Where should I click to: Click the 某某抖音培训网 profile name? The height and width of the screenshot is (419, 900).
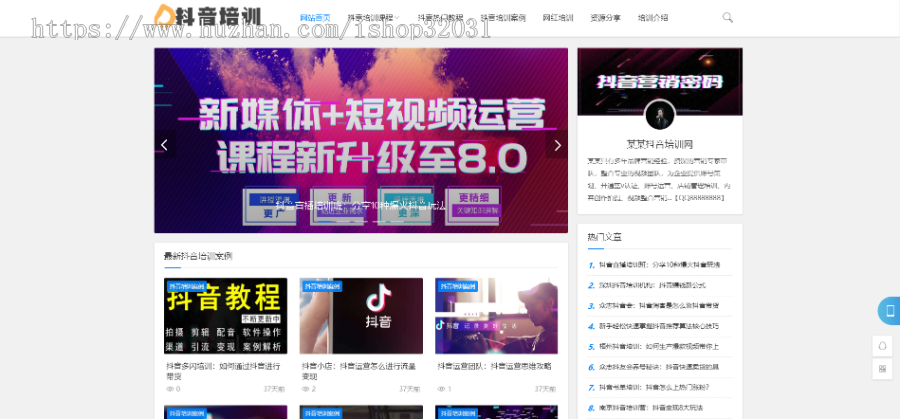660,144
